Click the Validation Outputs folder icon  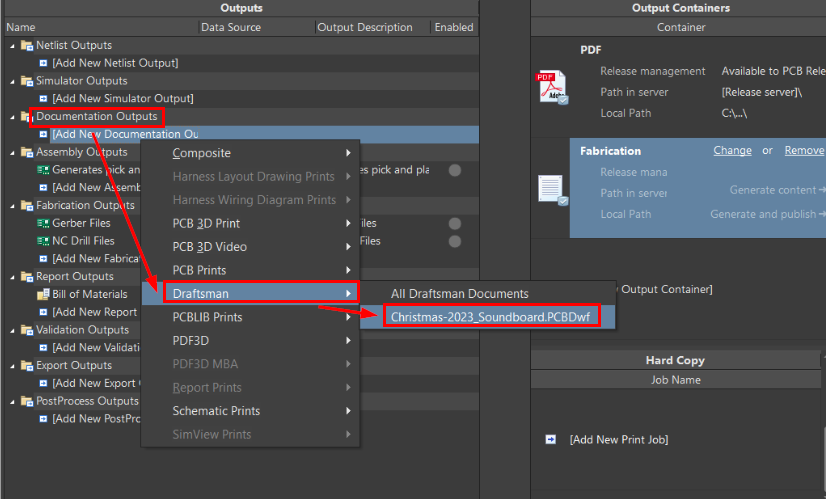coord(27,330)
